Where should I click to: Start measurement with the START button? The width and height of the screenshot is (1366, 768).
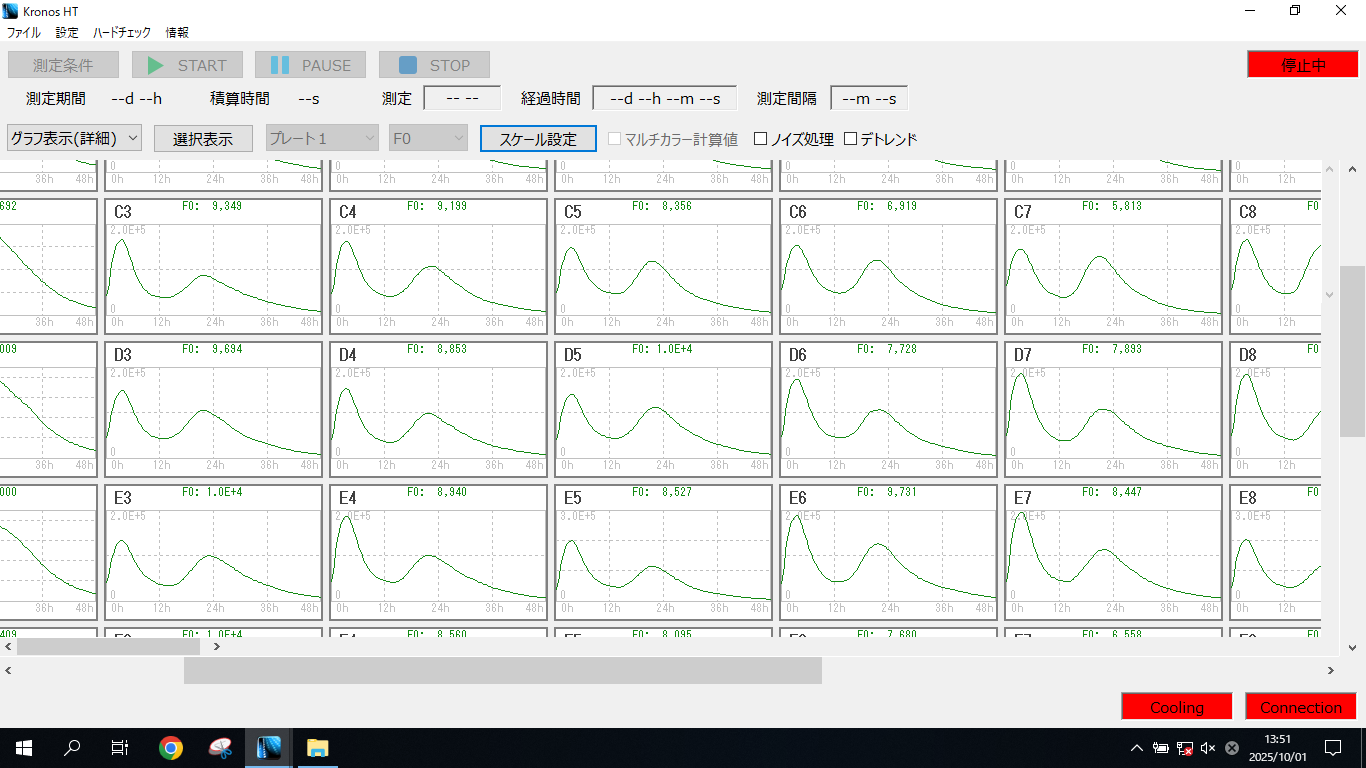click(x=188, y=65)
